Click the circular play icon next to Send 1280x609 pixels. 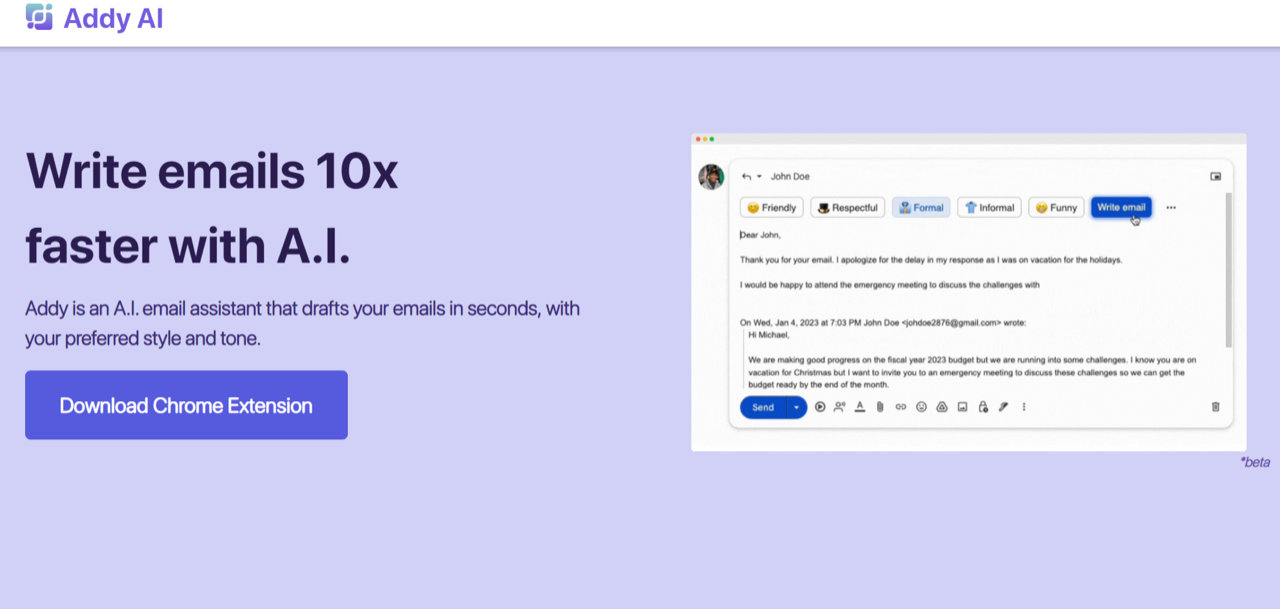(820, 407)
